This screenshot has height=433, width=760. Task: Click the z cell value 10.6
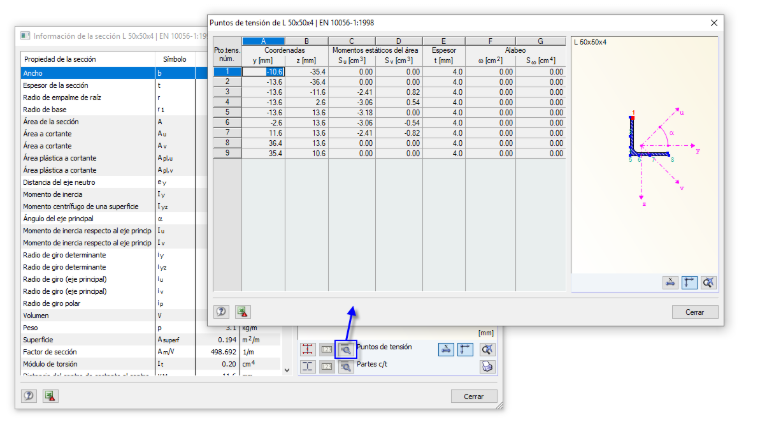click(306, 153)
